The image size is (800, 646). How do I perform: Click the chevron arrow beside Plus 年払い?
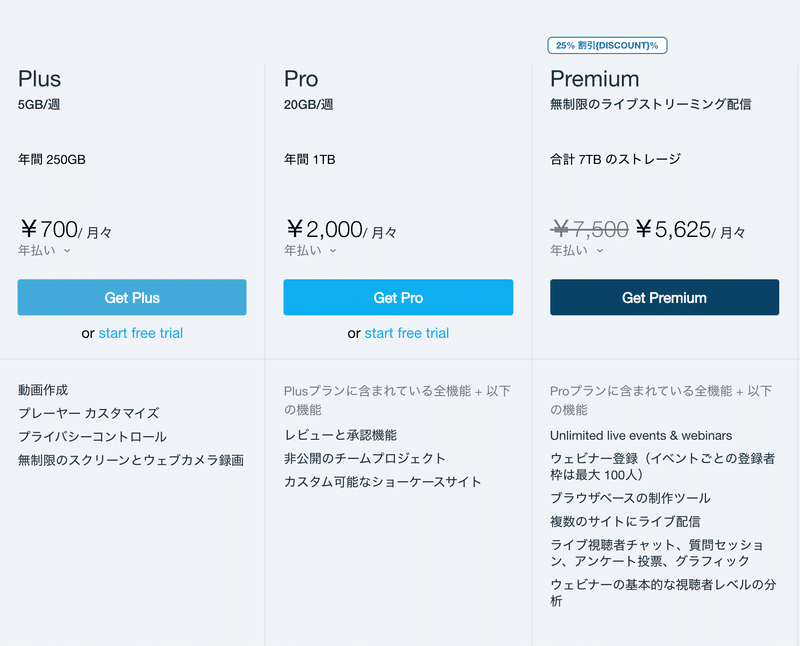point(67,251)
